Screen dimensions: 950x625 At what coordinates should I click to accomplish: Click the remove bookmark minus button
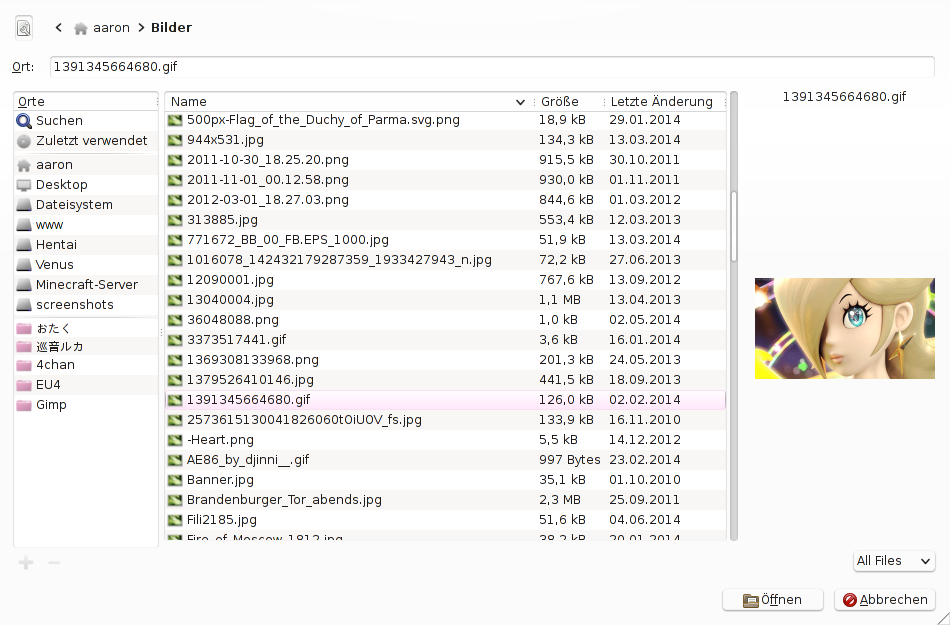pos(54,563)
